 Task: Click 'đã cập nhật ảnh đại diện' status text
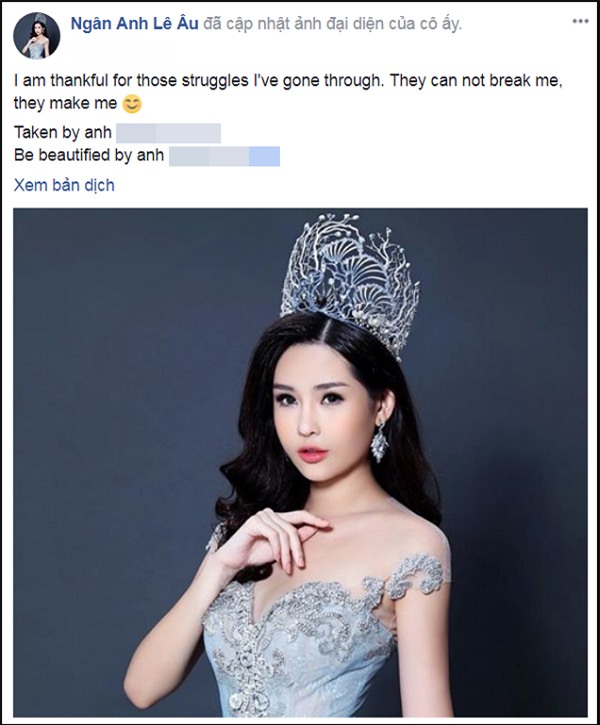click(332, 24)
